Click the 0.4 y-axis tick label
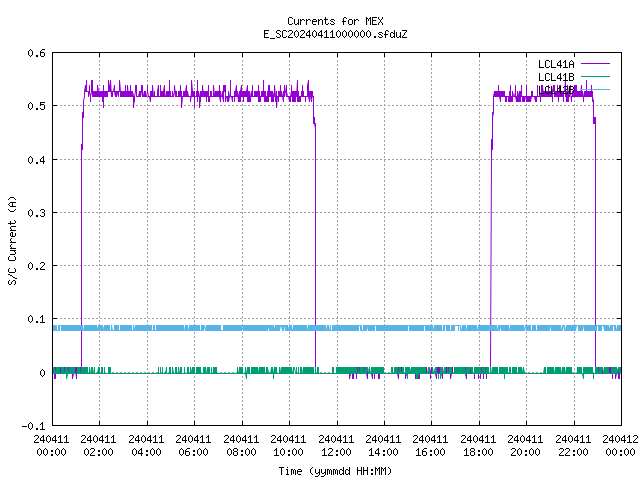 (36, 160)
